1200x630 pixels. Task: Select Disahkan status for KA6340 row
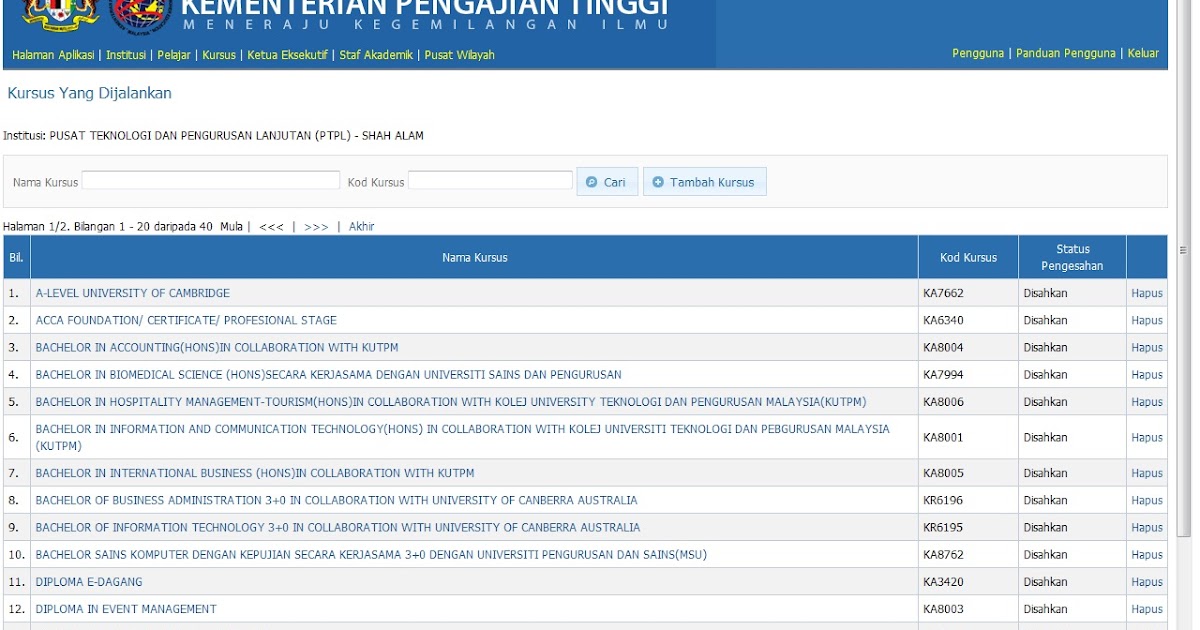[1045, 321]
